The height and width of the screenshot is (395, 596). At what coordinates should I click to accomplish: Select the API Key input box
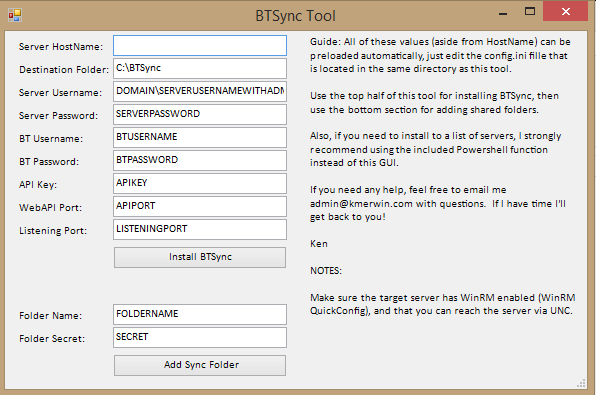200,183
